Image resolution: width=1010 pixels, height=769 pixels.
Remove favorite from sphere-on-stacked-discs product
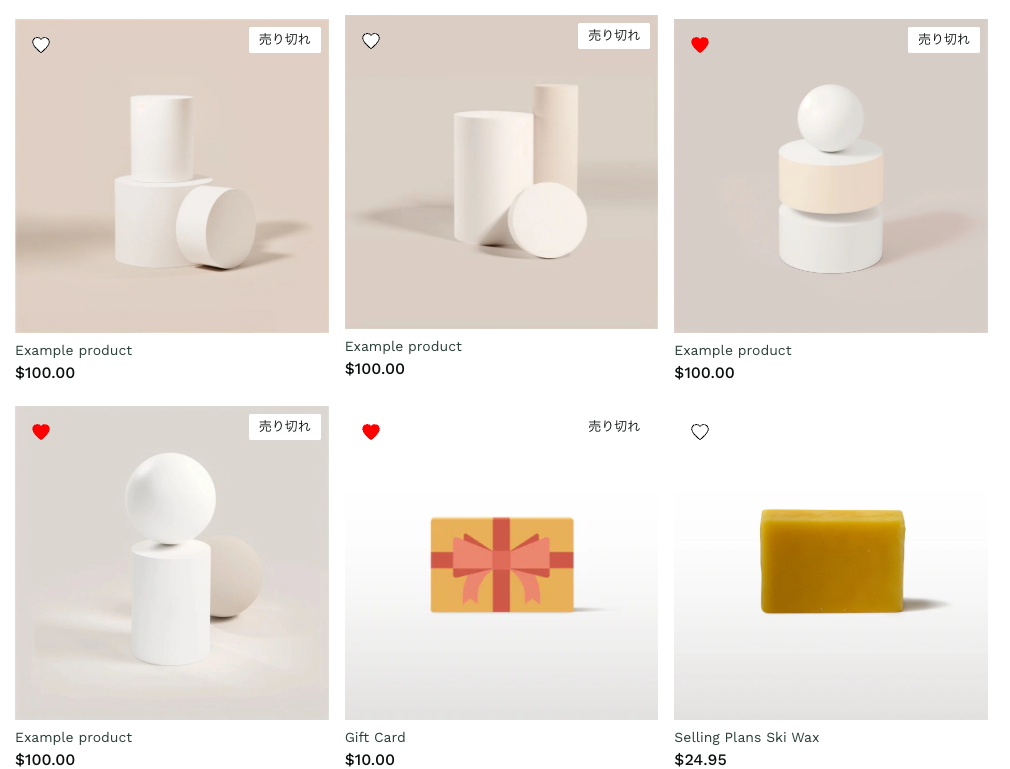click(700, 45)
